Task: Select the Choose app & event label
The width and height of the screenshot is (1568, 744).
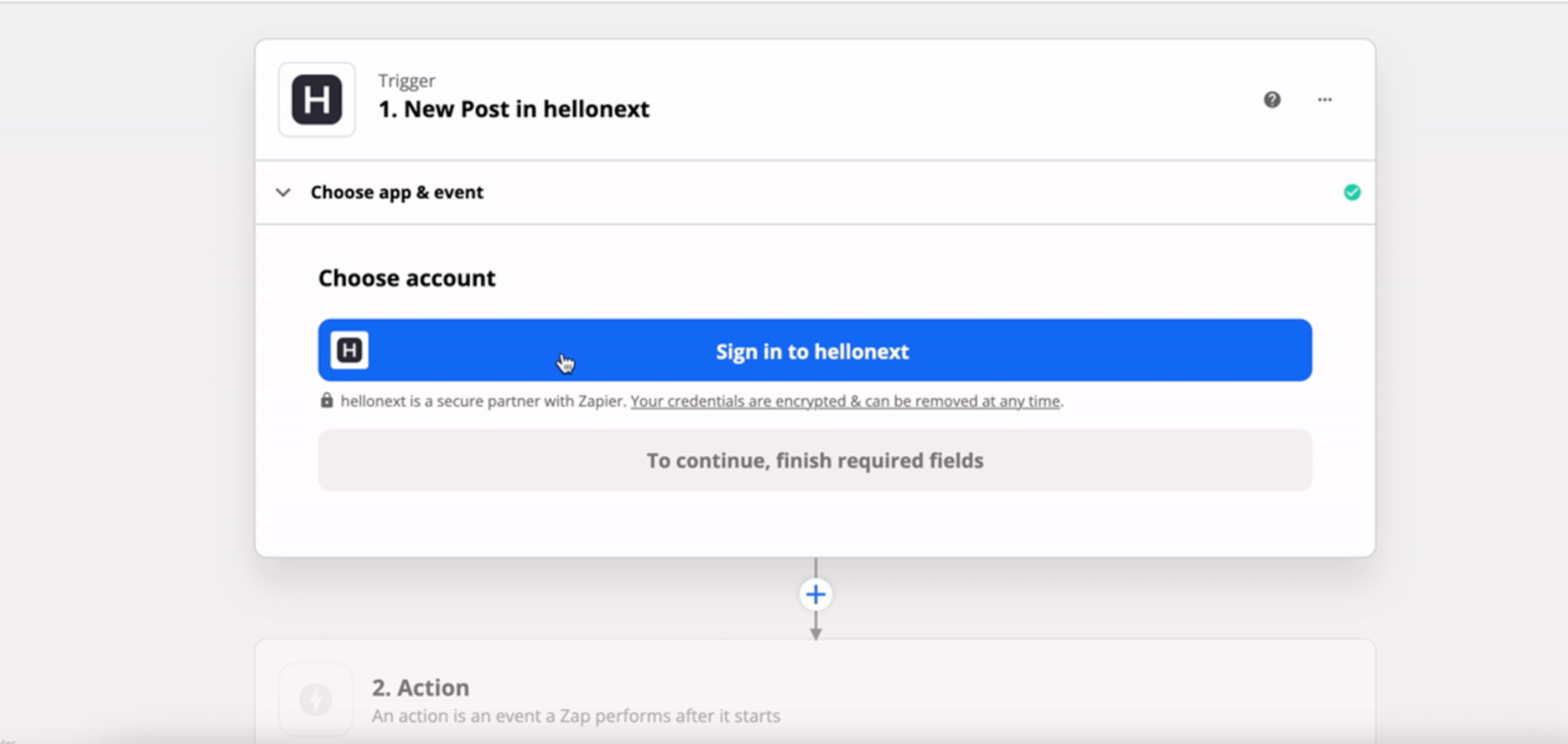Action: point(397,193)
